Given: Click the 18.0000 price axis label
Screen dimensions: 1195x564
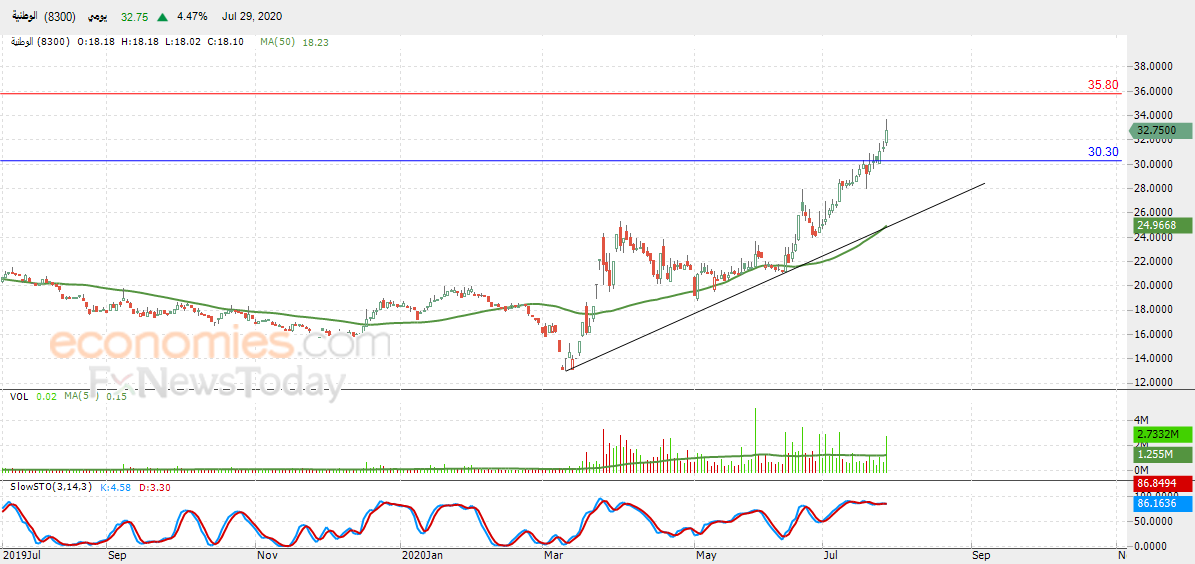Looking at the screenshot, I should click(x=1154, y=310).
